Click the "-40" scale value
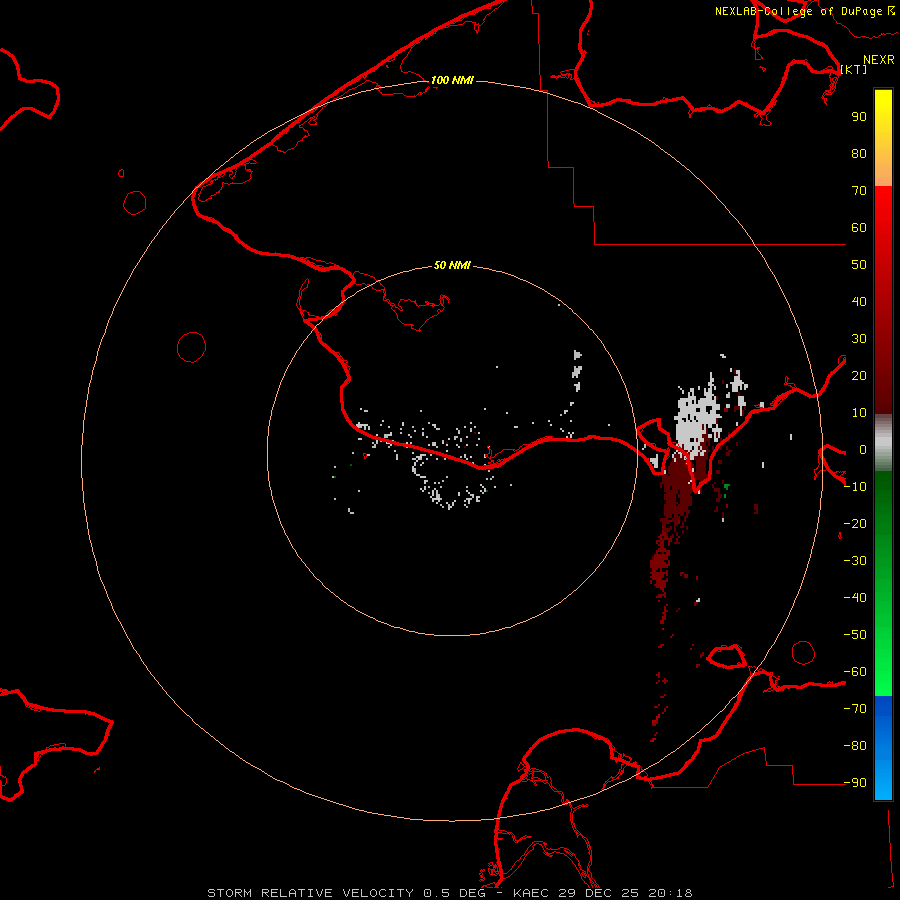900x900 pixels. [x=855, y=598]
